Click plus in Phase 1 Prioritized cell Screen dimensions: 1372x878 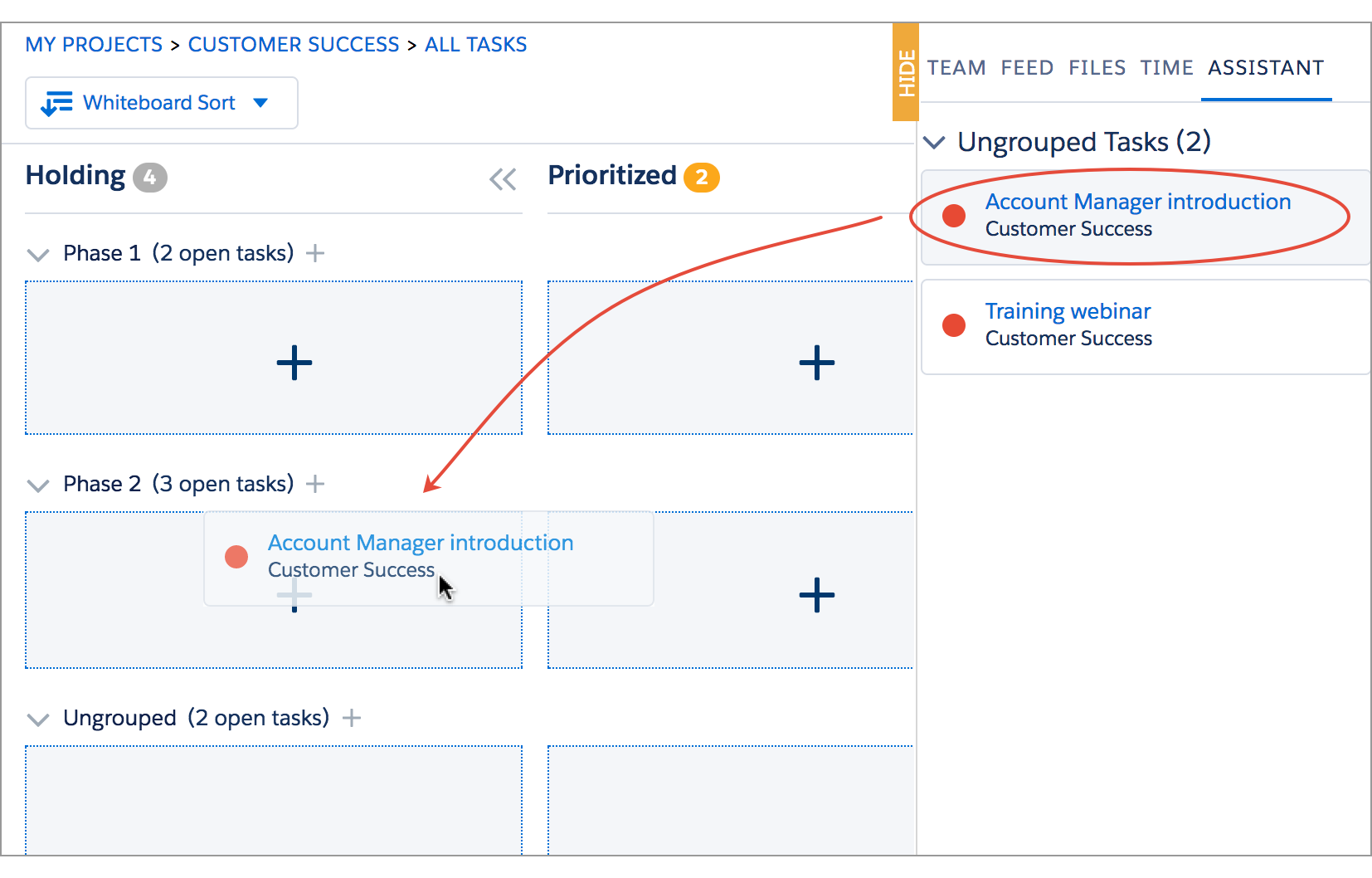pyautogui.click(x=817, y=363)
